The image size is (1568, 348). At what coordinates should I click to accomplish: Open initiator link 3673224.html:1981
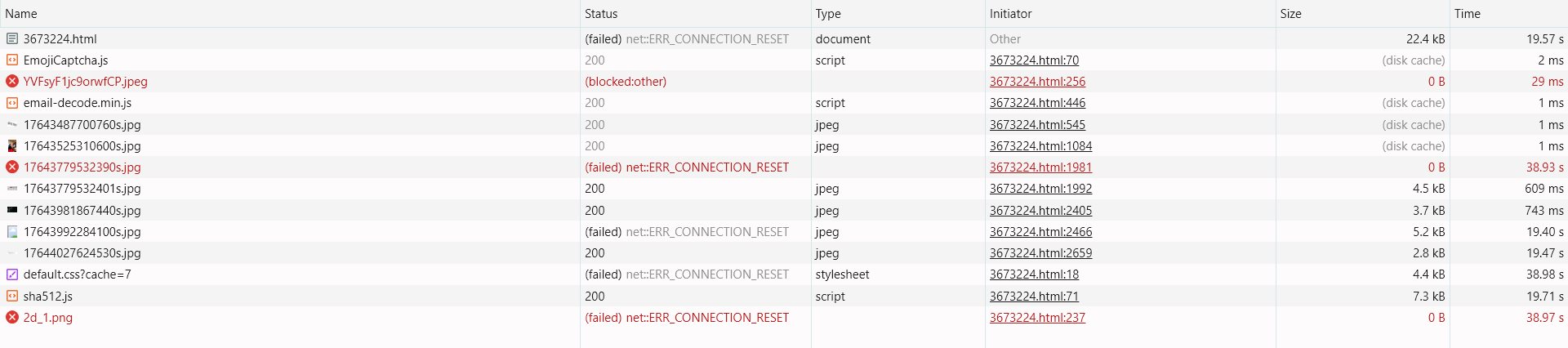tap(1040, 167)
